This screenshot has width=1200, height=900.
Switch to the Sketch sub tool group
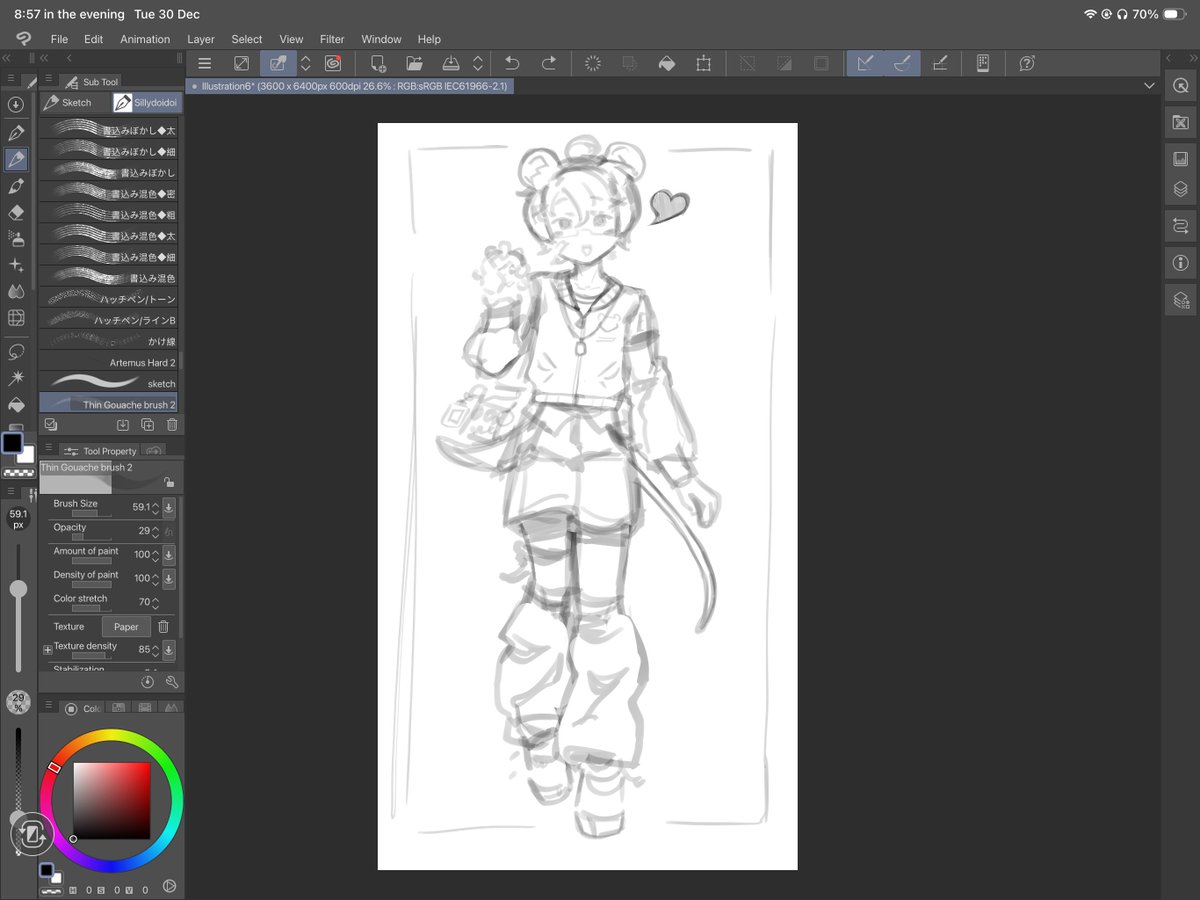point(75,102)
